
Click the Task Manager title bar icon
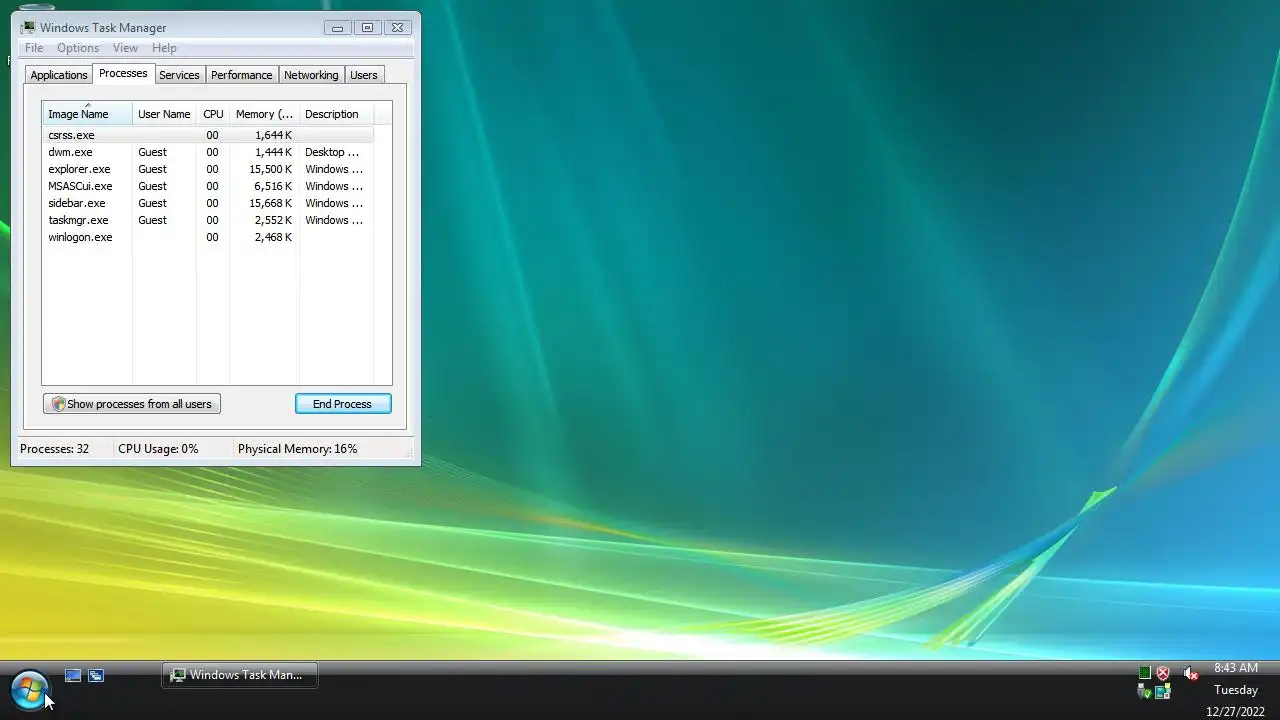tap(28, 28)
